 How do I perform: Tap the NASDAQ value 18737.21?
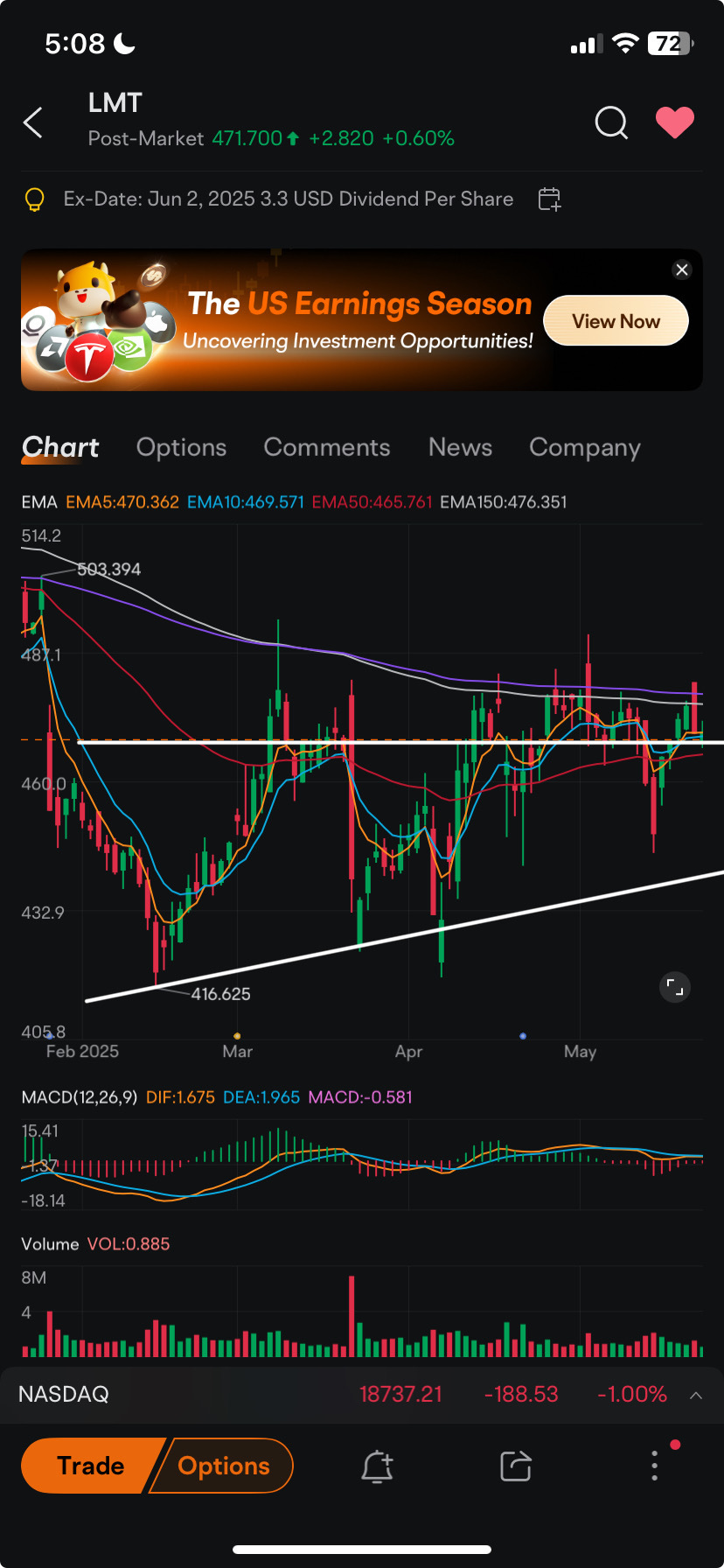[400, 1395]
